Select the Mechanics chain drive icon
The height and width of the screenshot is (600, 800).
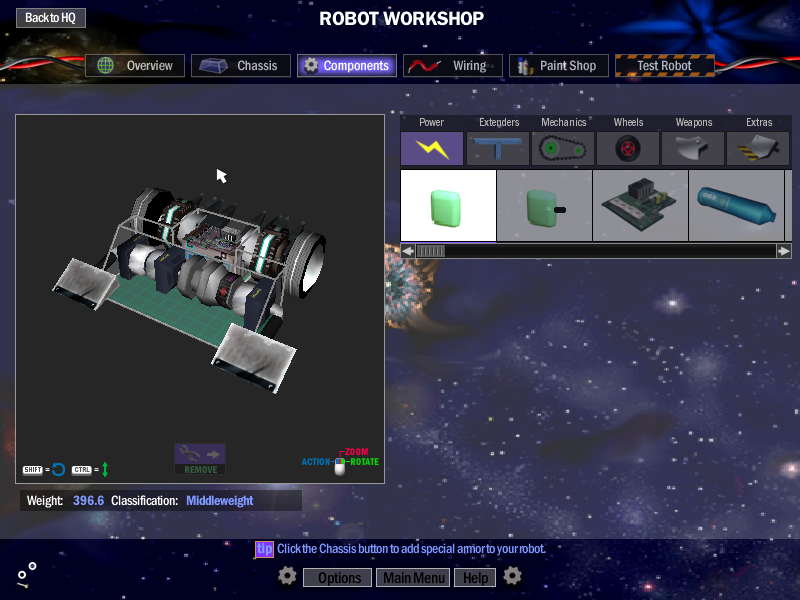click(563, 148)
